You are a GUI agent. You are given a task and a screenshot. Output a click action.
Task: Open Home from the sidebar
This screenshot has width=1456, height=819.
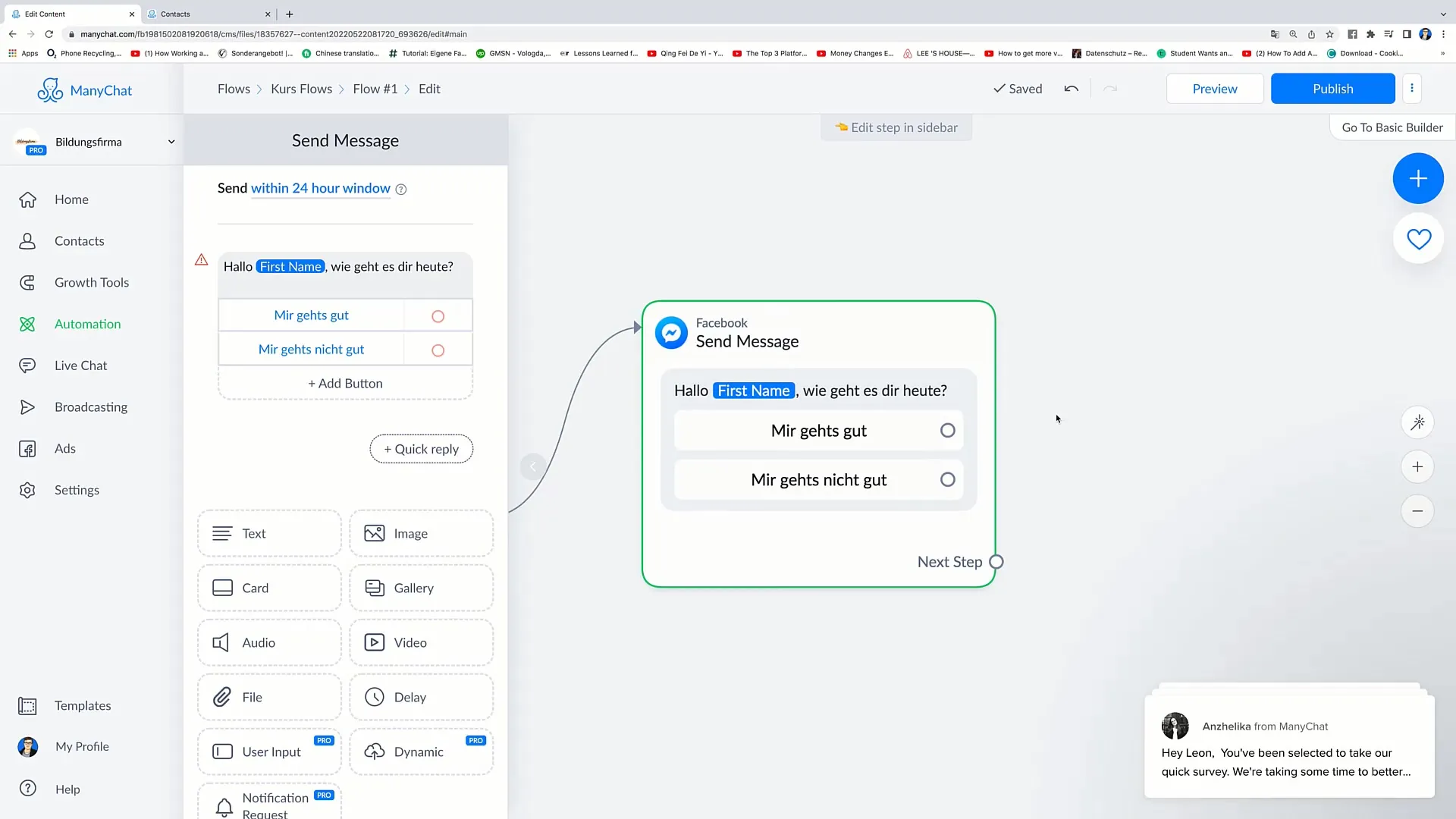71,199
